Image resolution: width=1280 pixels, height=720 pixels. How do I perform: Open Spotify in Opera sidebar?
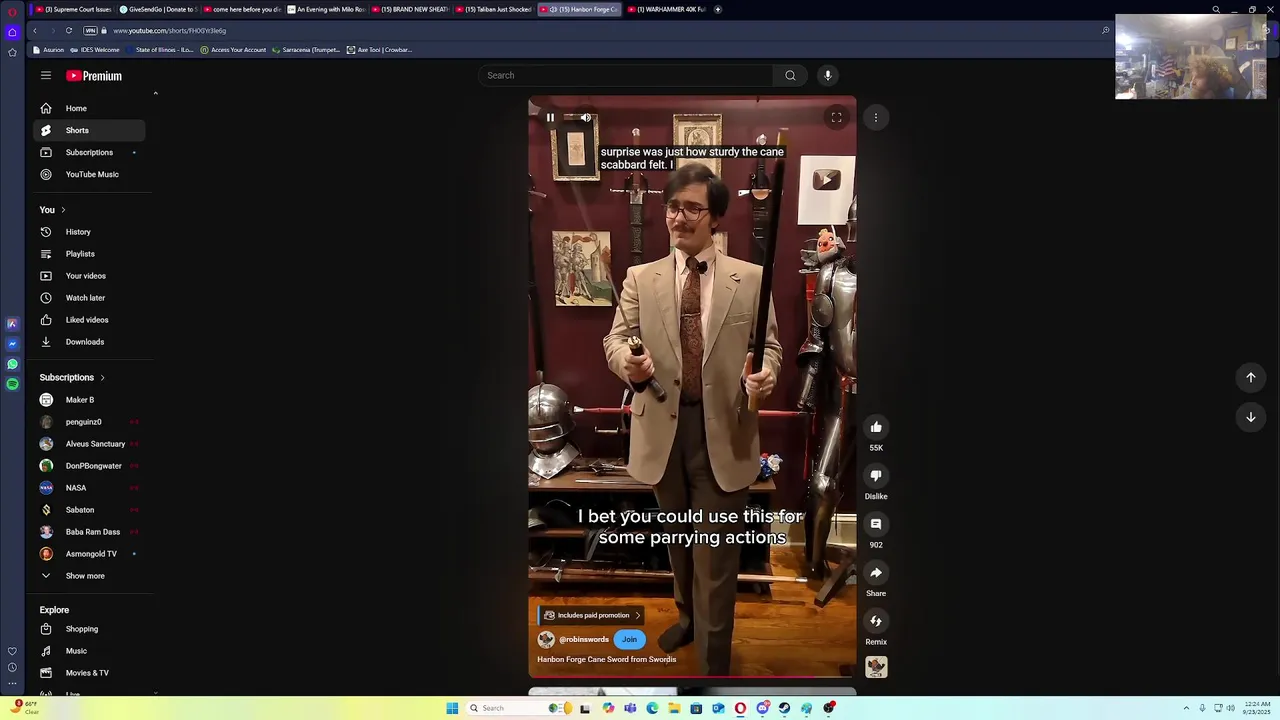(12, 384)
